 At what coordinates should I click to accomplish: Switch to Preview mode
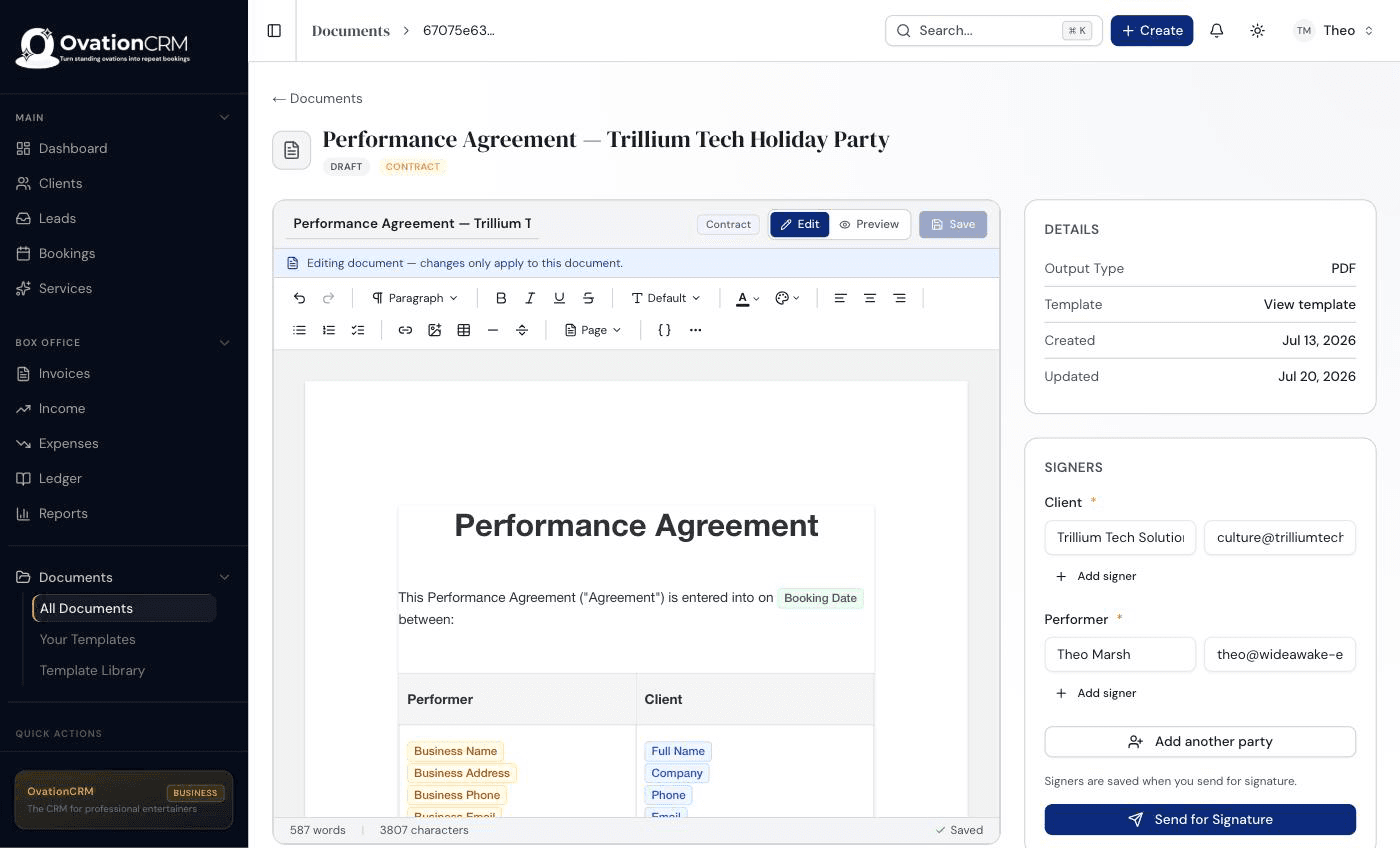coord(869,224)
